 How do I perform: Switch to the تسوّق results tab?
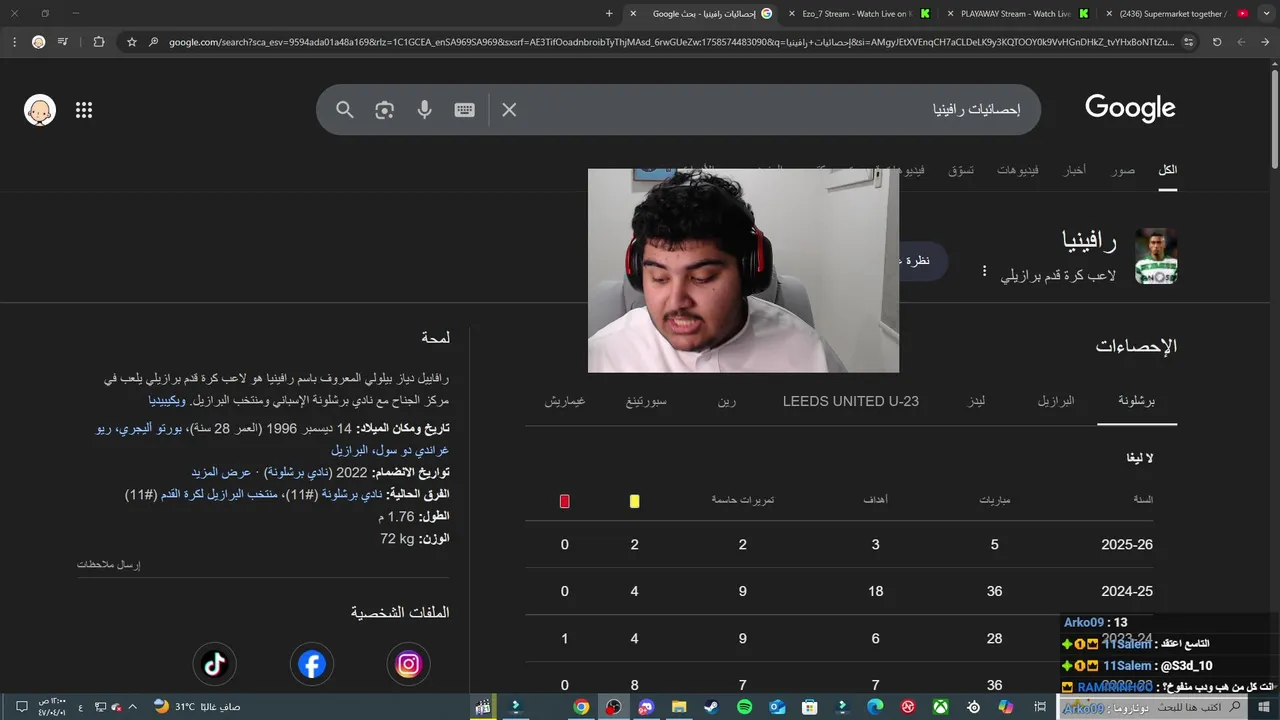tap(961, 170)
